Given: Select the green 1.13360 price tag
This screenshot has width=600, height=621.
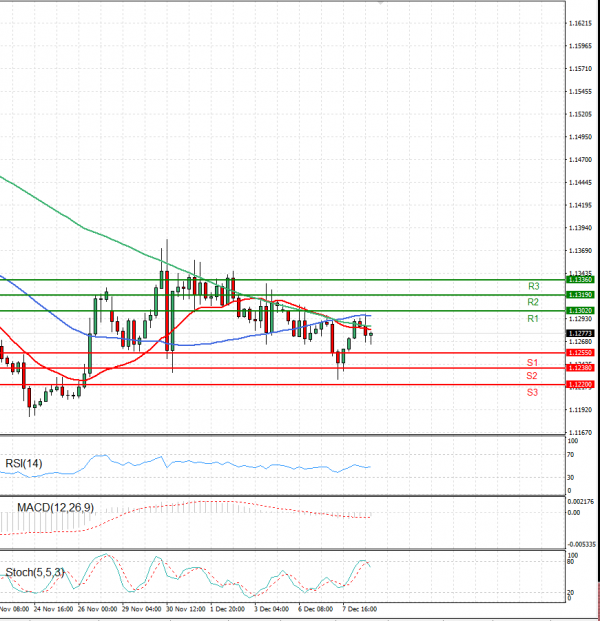Looking at the screenshot, I should 580,280.
